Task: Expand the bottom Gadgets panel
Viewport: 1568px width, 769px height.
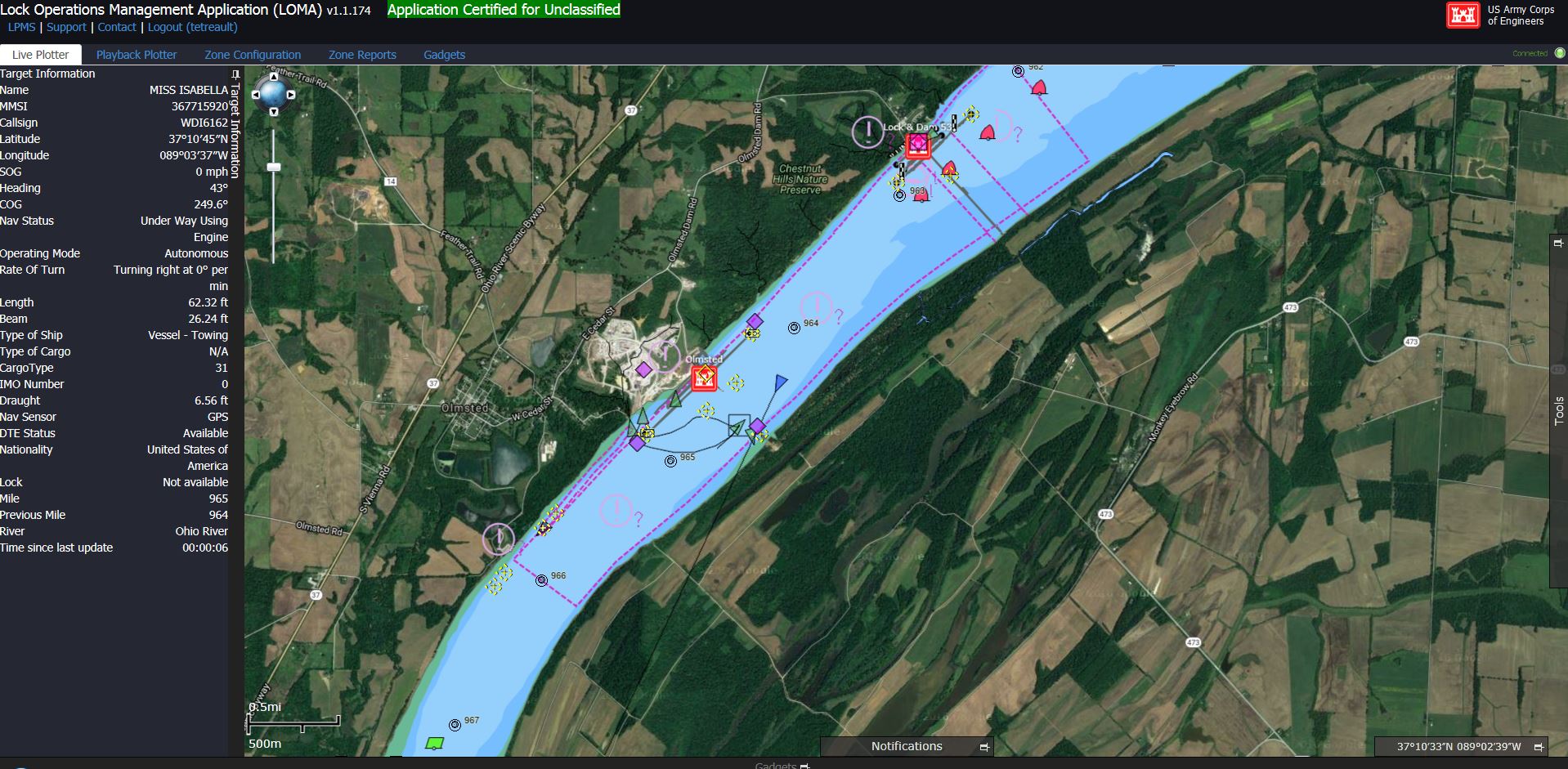Action: 805,766
